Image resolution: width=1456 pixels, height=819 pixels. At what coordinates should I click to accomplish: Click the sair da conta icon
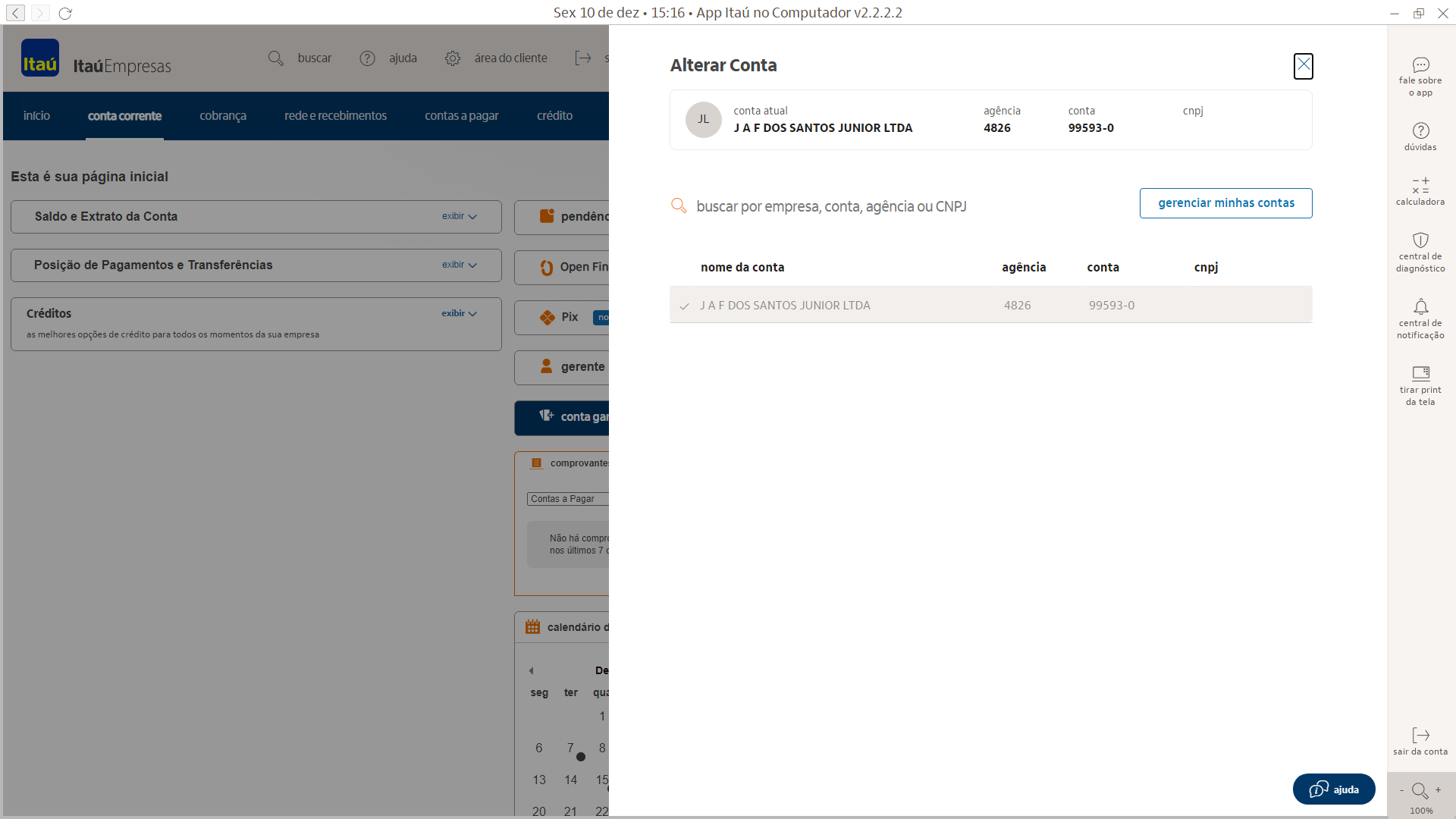(x=1420, y=736)
